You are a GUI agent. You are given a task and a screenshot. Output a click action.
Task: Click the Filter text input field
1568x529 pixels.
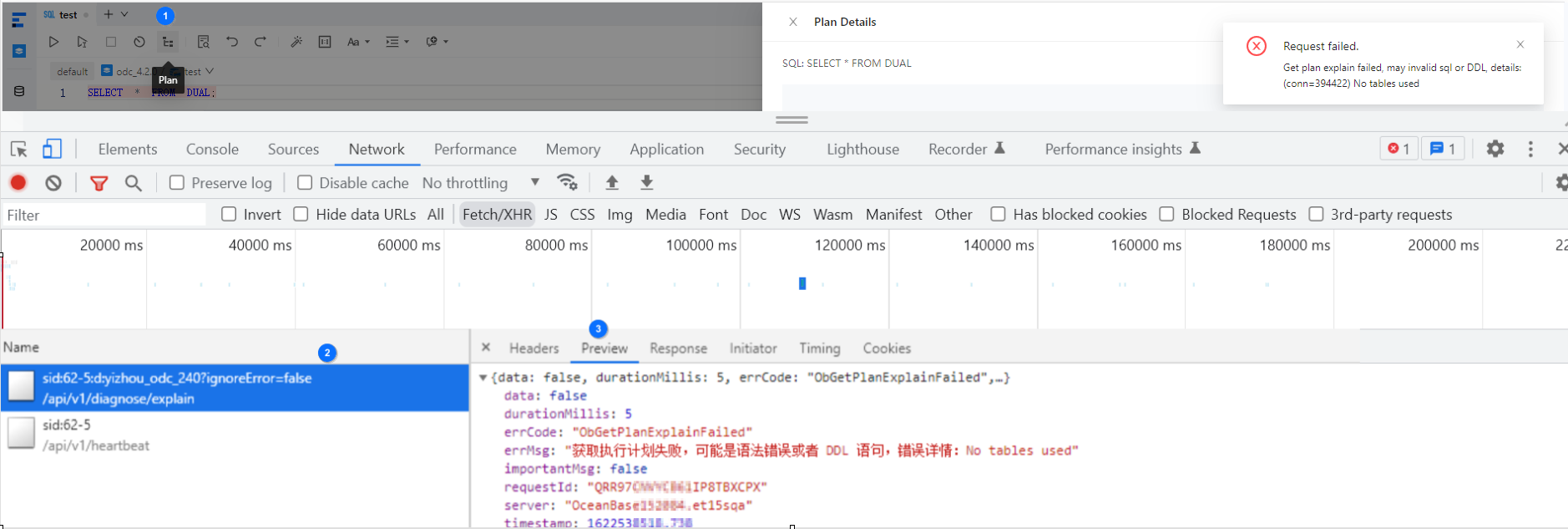pos(104,215)
